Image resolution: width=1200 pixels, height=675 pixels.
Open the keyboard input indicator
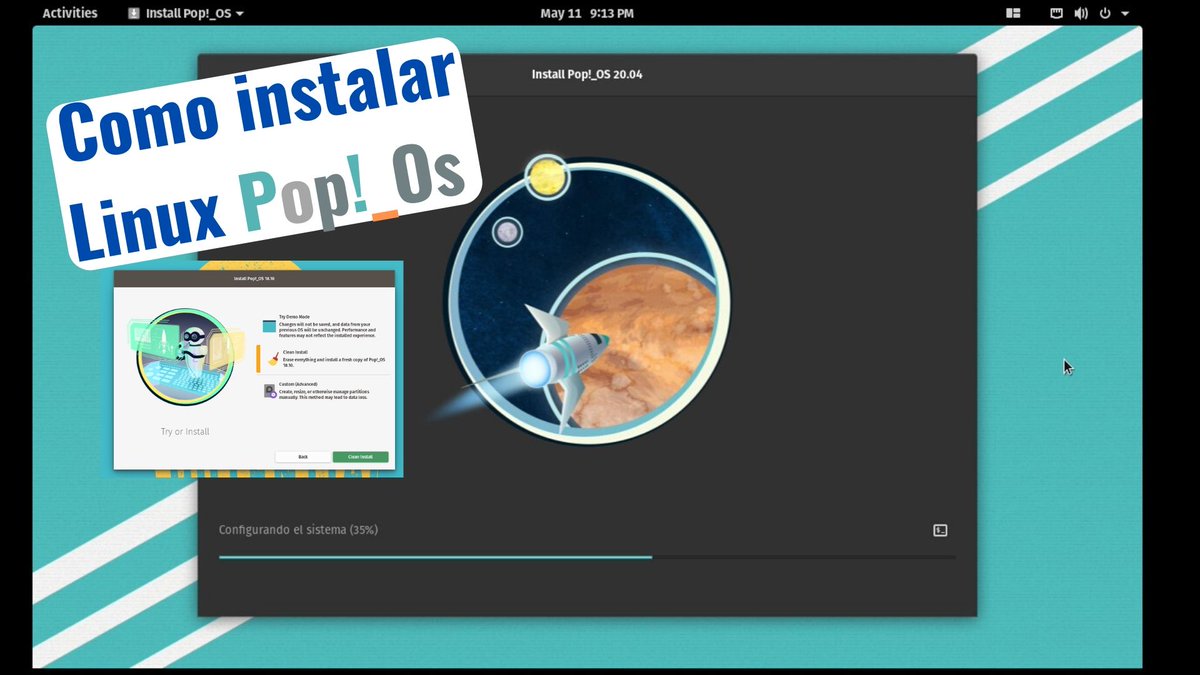point(1055,13)
